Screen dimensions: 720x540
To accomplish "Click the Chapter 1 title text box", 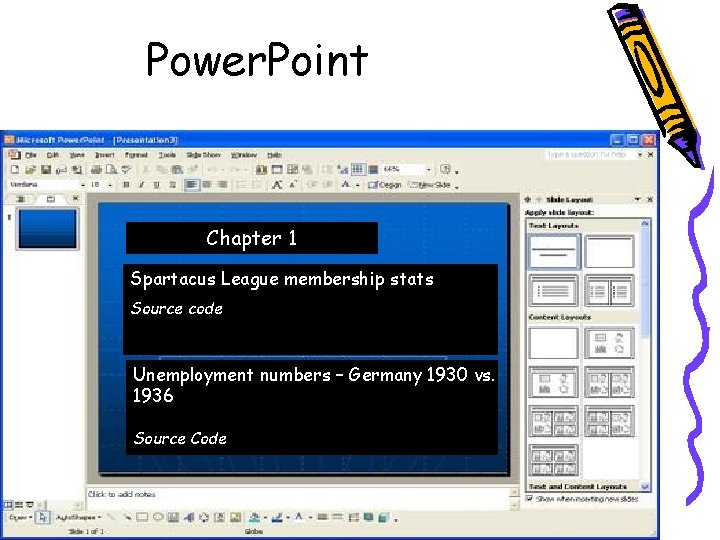I will 252,238.
